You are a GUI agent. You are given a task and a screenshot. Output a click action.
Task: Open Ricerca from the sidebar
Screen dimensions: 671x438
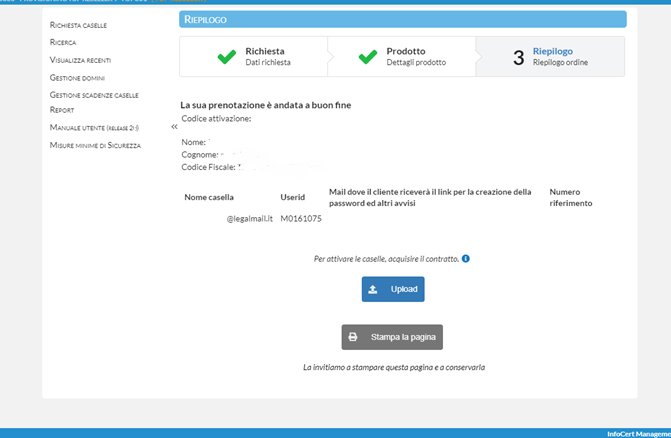point(63,42)
